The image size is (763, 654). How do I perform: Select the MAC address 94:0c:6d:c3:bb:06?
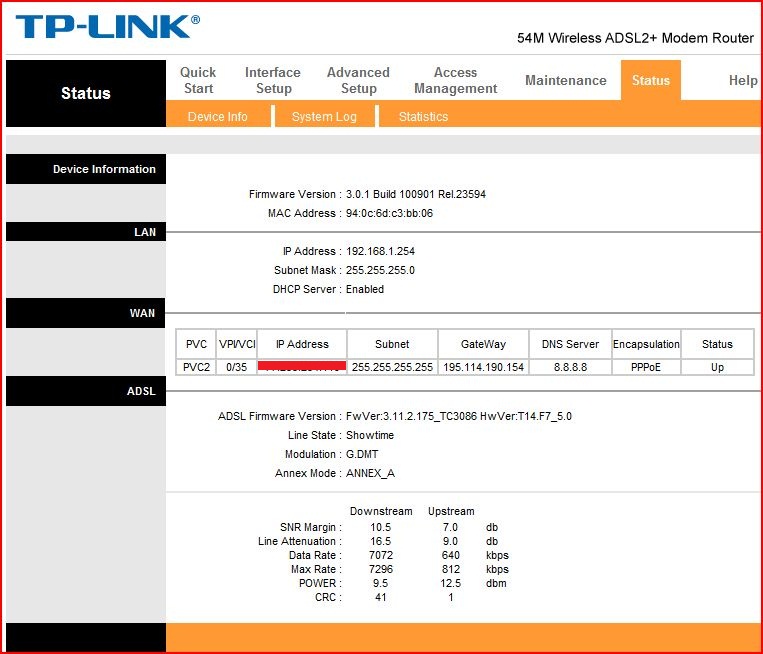pyautogui.click(x=389, y=213)
